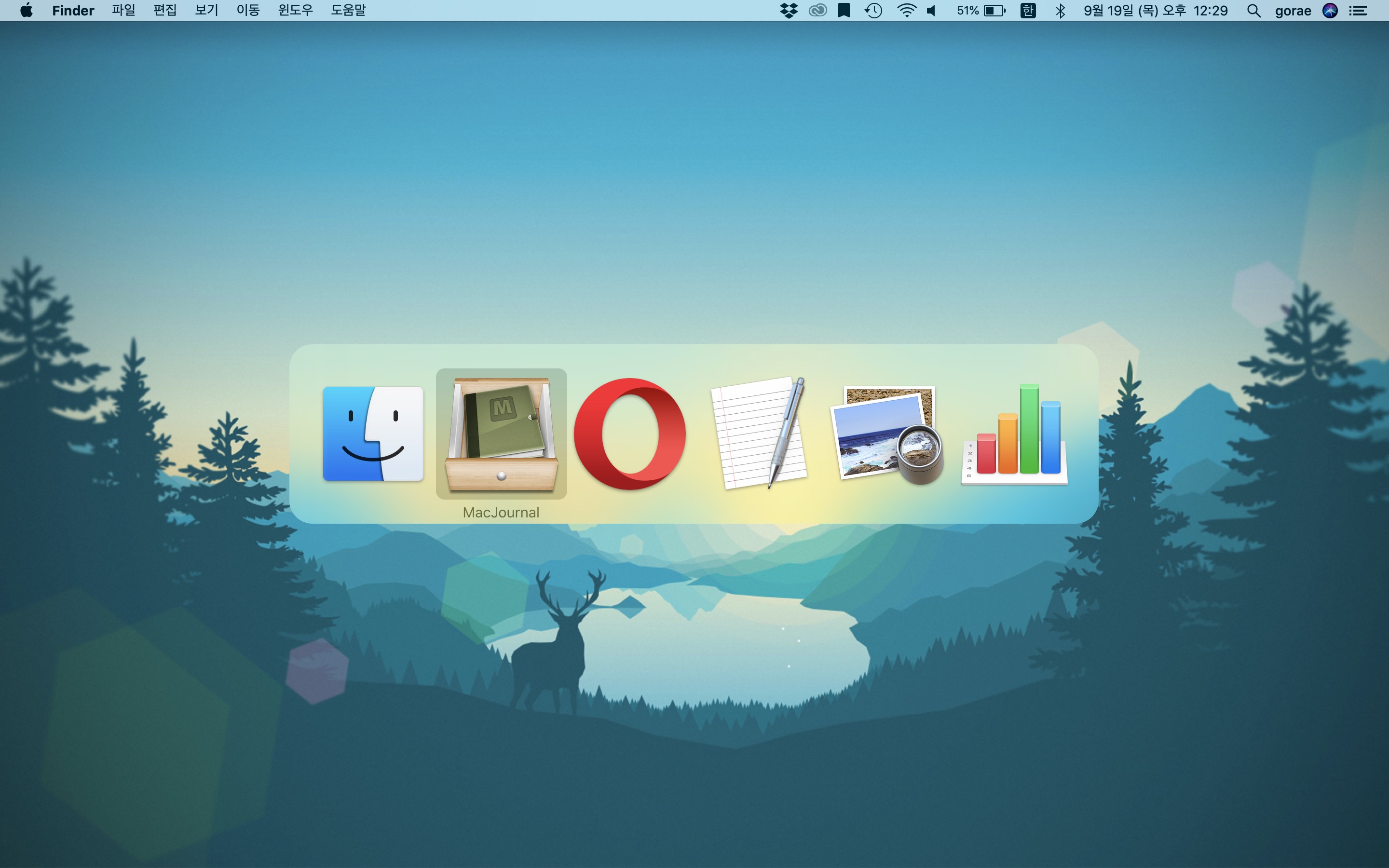Open Spotlight search magnifier
The width and height of the screenshot is (1389, 868).
[1253, 10]
